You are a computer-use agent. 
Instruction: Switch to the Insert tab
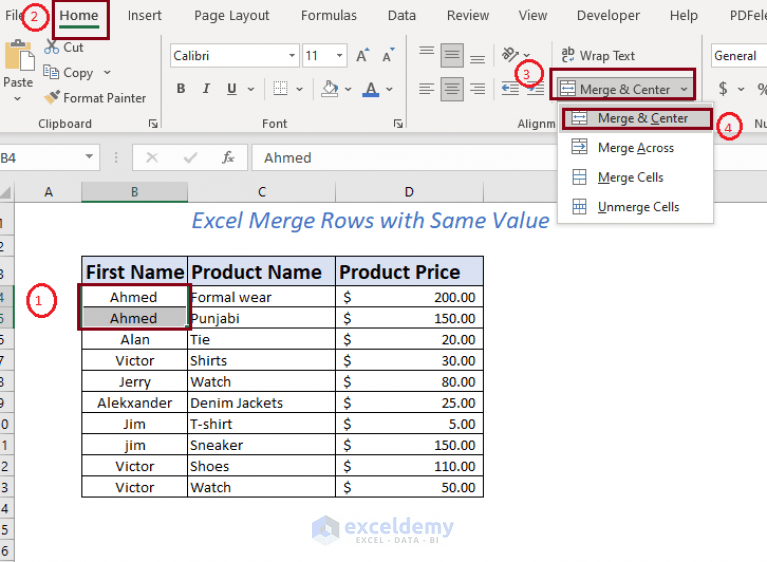[x=144, y=16]
